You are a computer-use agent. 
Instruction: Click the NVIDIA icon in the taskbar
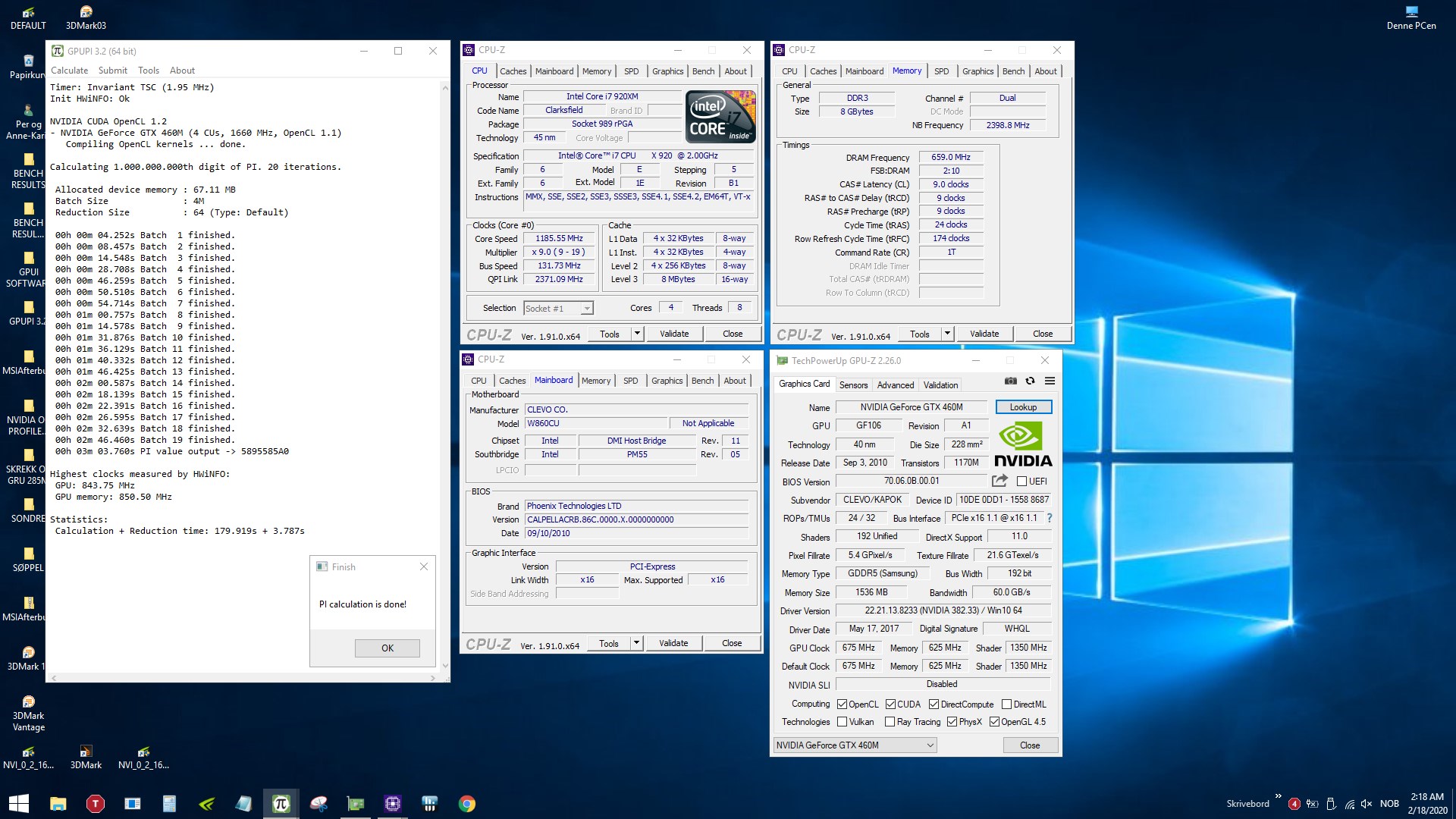click(206, 804)
